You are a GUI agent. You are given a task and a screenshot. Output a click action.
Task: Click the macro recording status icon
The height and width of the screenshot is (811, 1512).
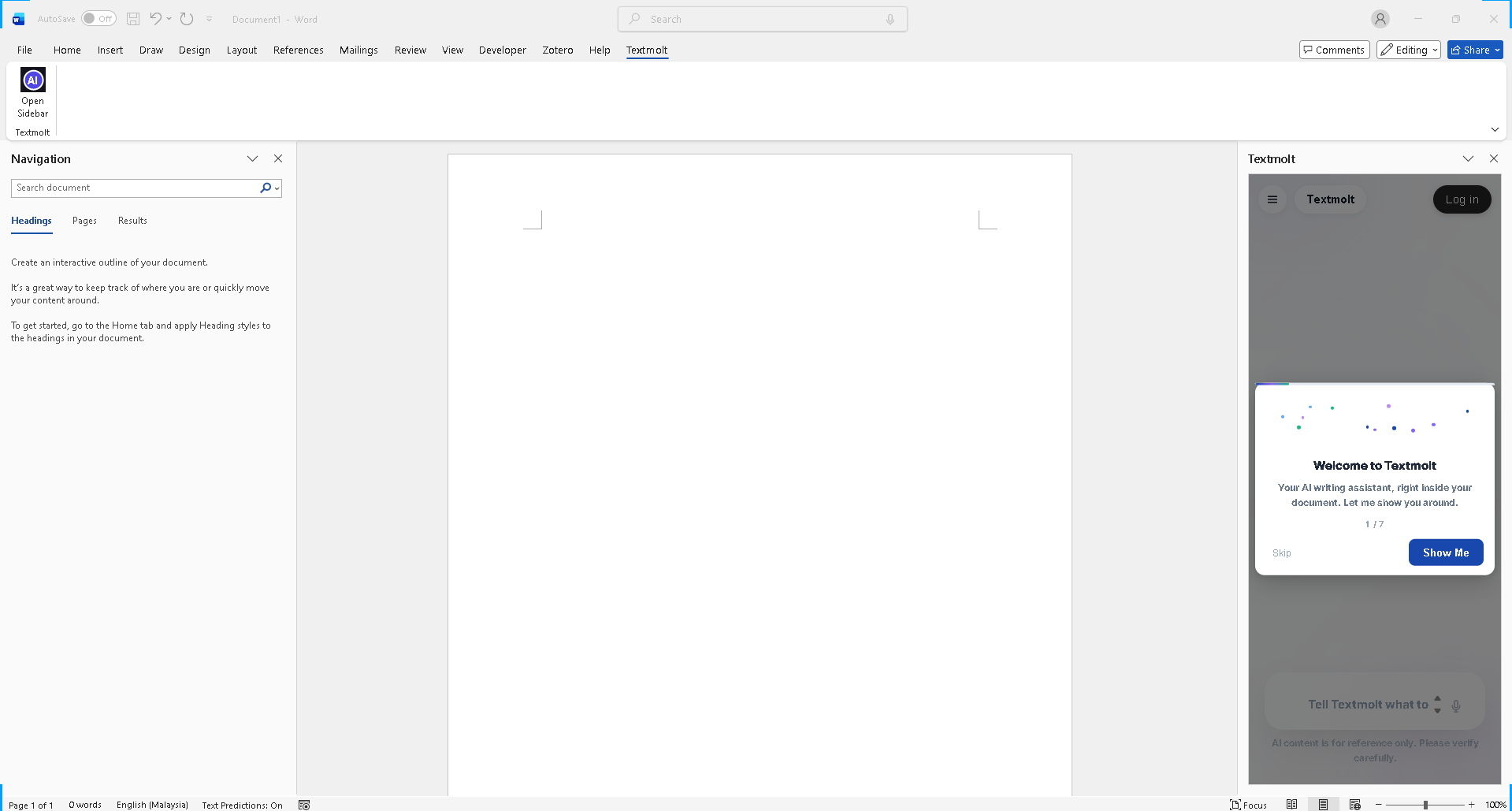click(x=304, y=805)
